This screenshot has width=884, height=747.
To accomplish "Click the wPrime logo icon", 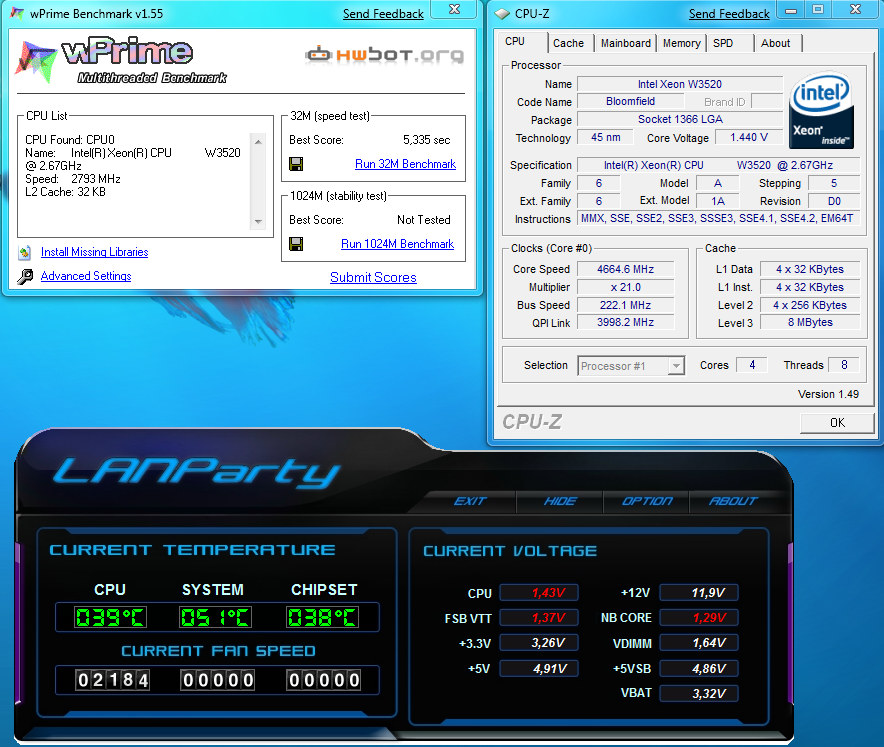I will [x=36, y=61].
